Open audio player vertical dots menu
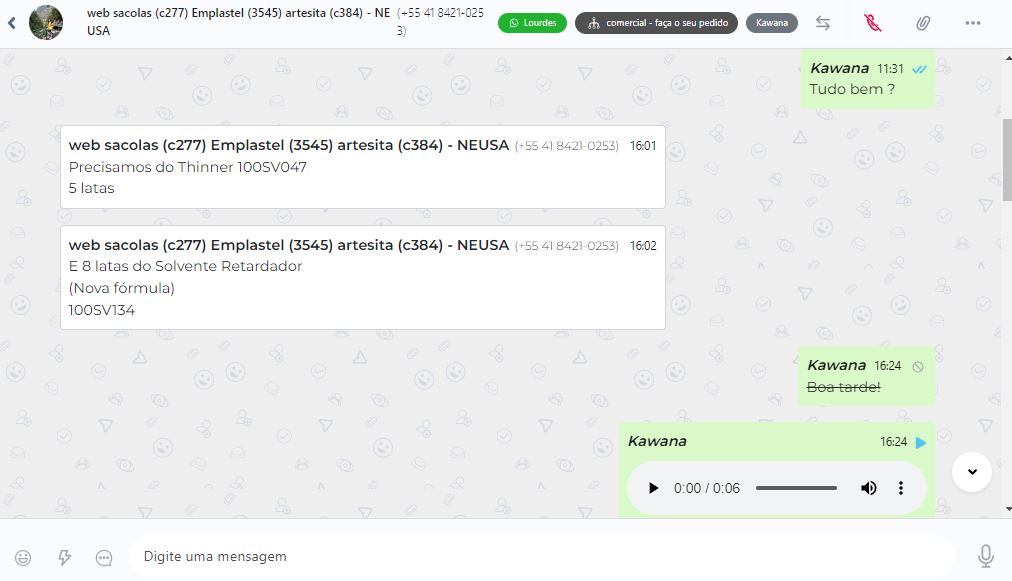The width and height of the screenshot is (1012, 581). click(901, 488)
